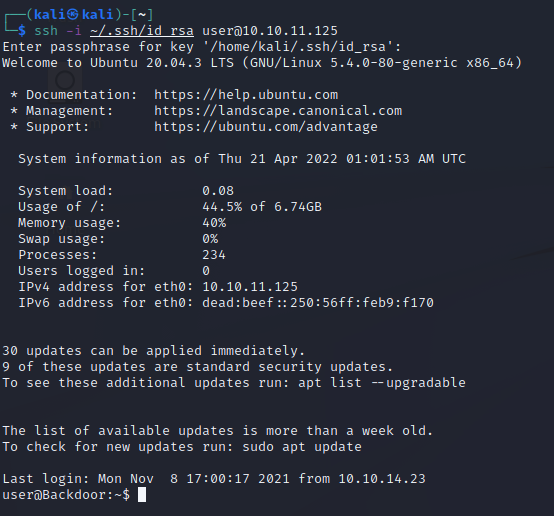554x516 pixels.
Task: Click the last login IP 10.10.14.23
Action: 382,479
